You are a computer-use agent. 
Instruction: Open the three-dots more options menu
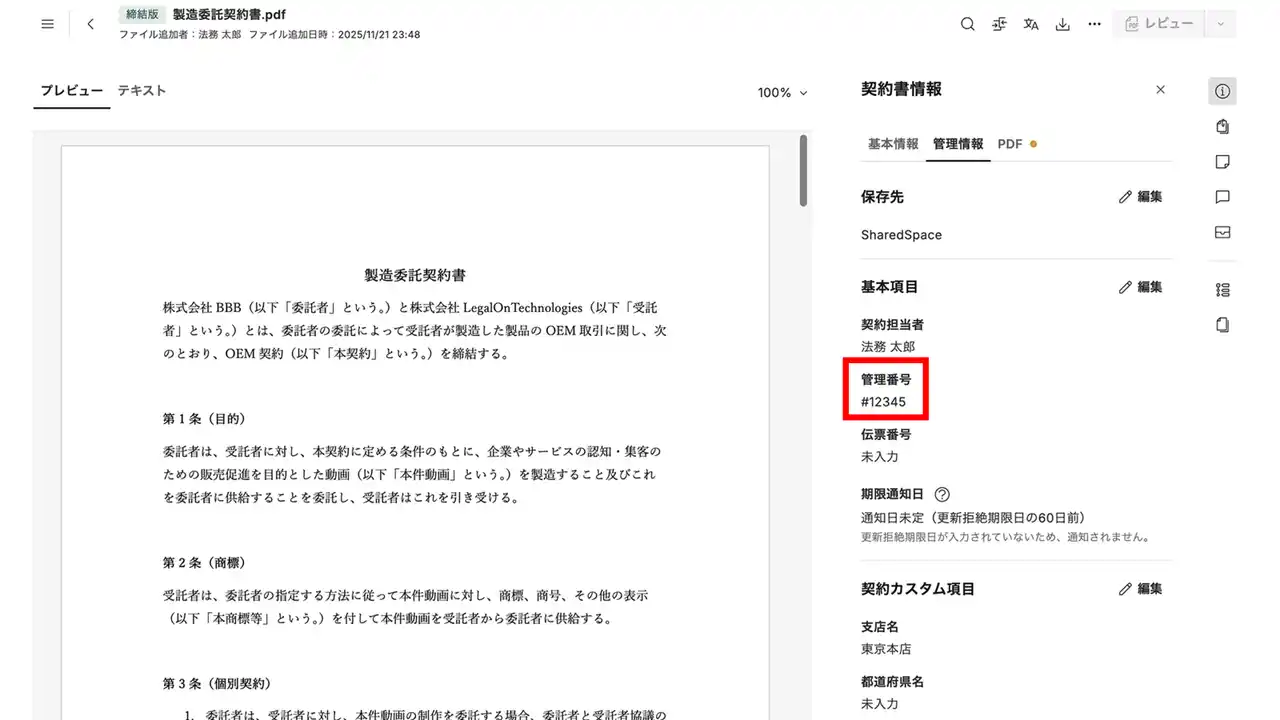(x=1095, y=24)
